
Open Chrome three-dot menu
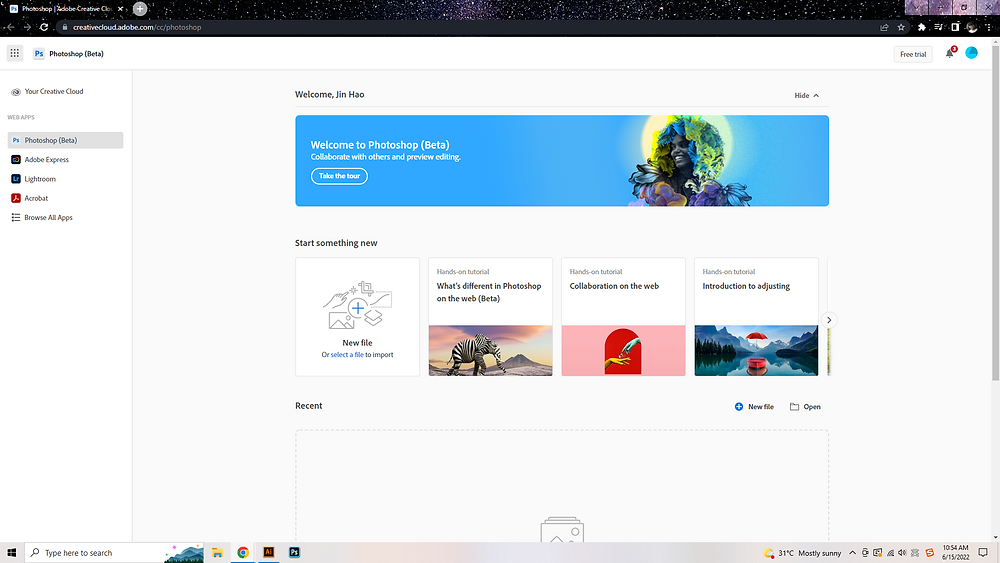click(x=989, y=27)
